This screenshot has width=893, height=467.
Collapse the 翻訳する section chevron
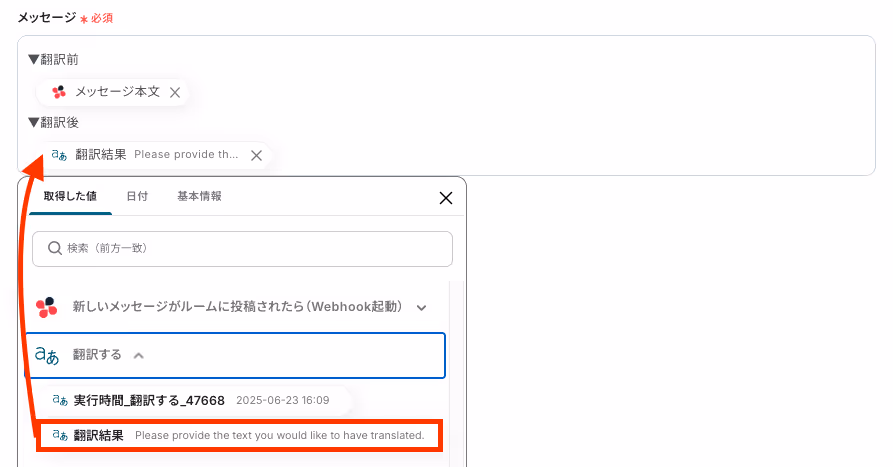pyautogui.click(x=138, y=355)
